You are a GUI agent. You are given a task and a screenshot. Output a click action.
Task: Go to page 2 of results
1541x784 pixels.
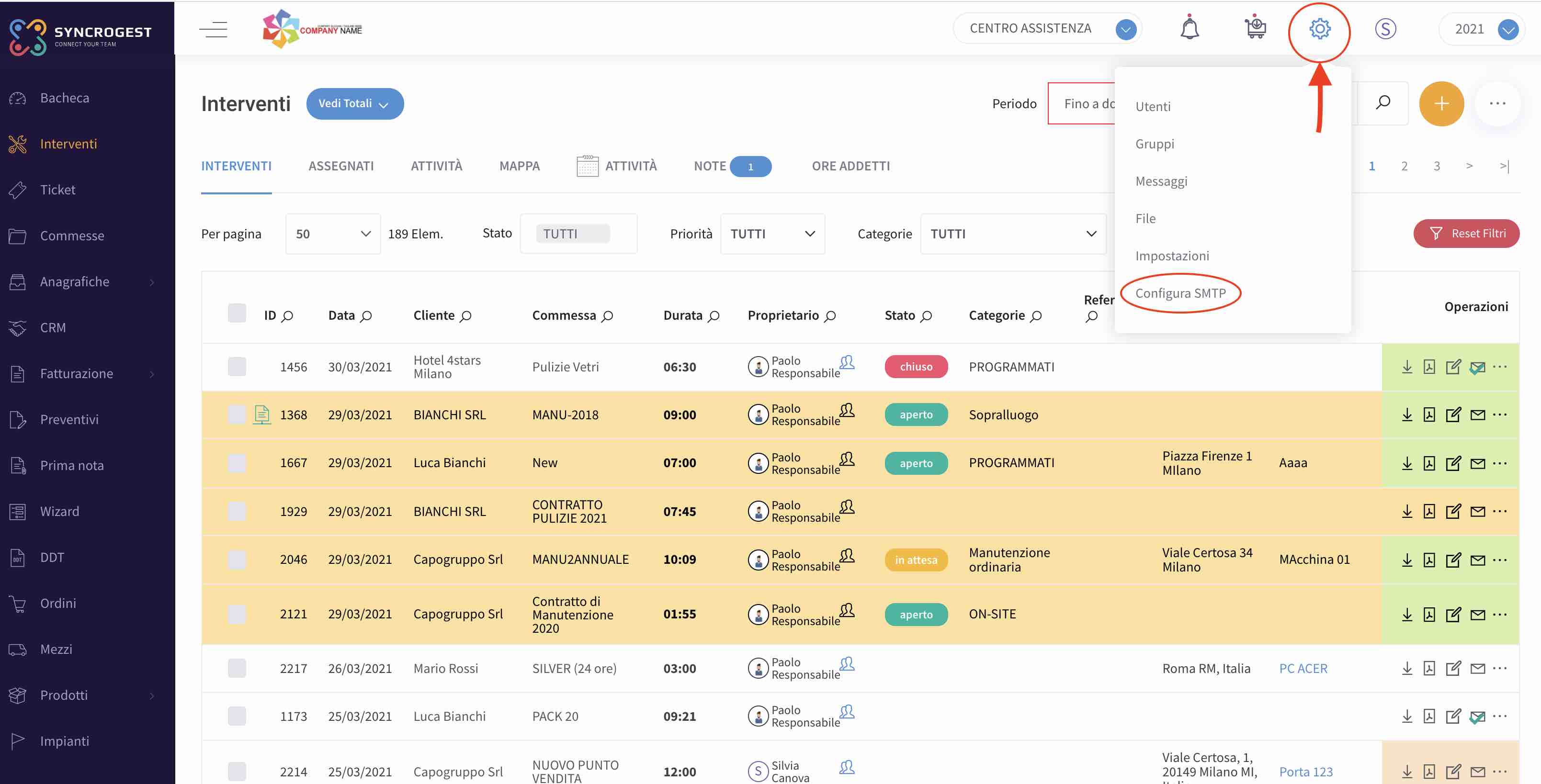(x=1404, y=166)
